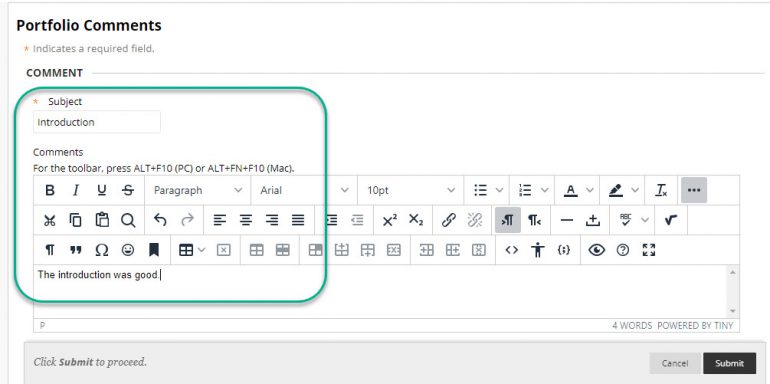The width and height of the screenshot is (770, 384).
Task: Set right-to-left text direction
Action: (x=534, y=220)
